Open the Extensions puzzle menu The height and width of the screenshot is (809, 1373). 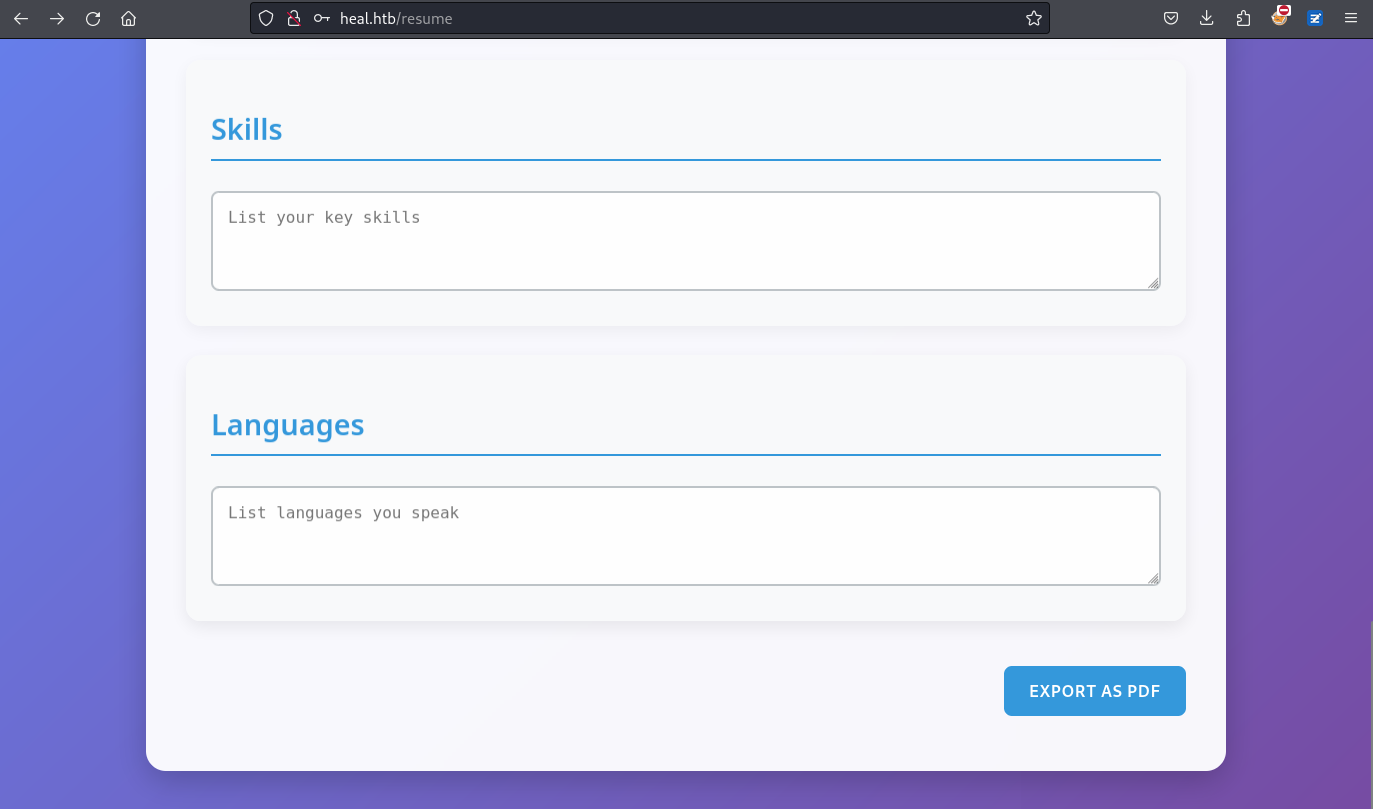(x=1243, y=18)
